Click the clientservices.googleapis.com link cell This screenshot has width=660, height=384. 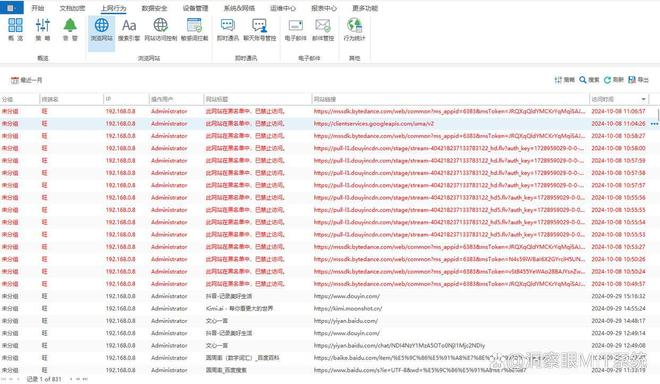point(374,124)
